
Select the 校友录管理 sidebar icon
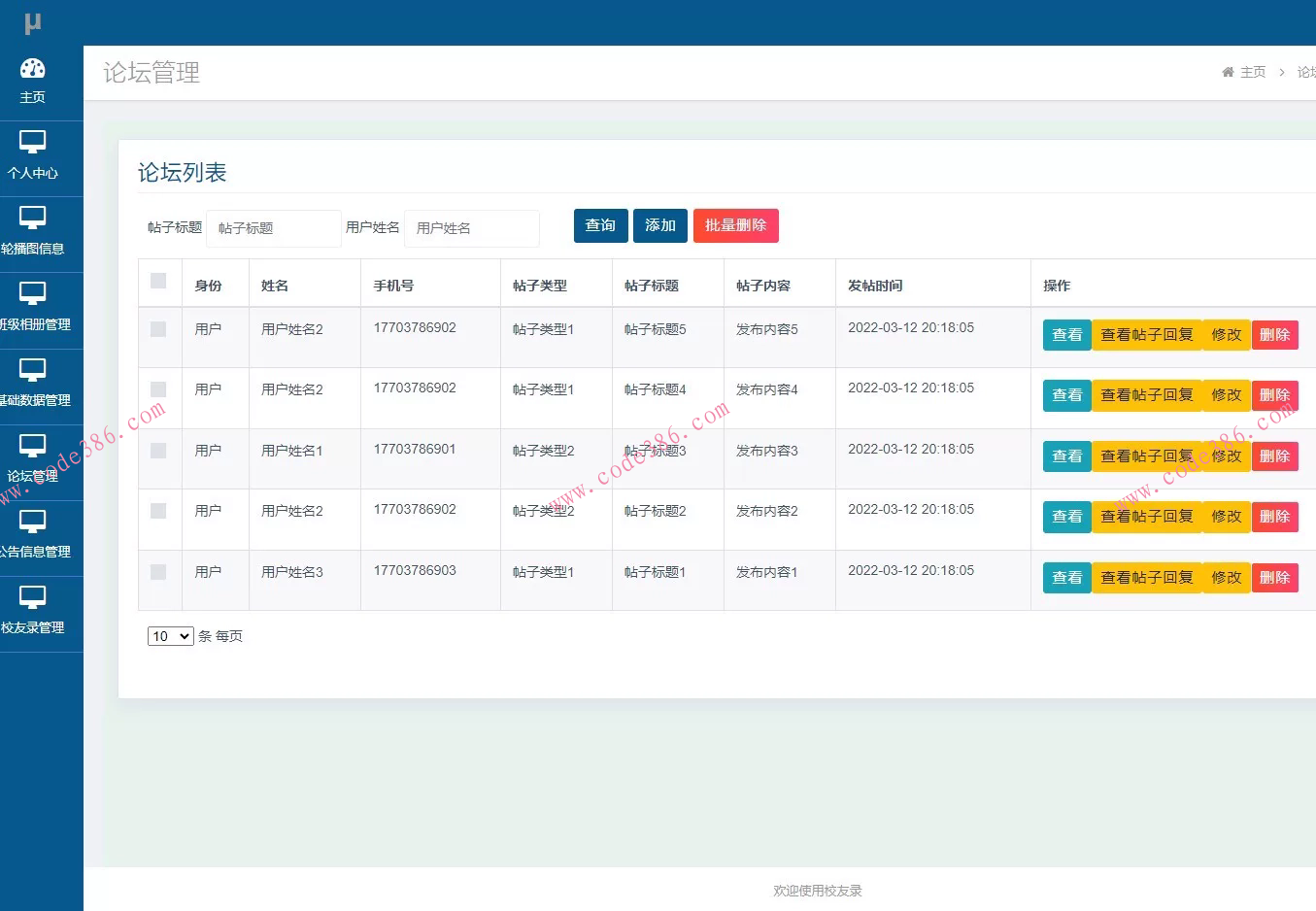(33, 597)
